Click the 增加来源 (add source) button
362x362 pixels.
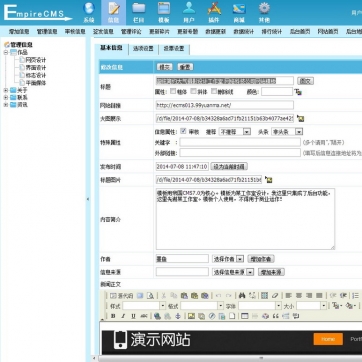tap(271, 272)
